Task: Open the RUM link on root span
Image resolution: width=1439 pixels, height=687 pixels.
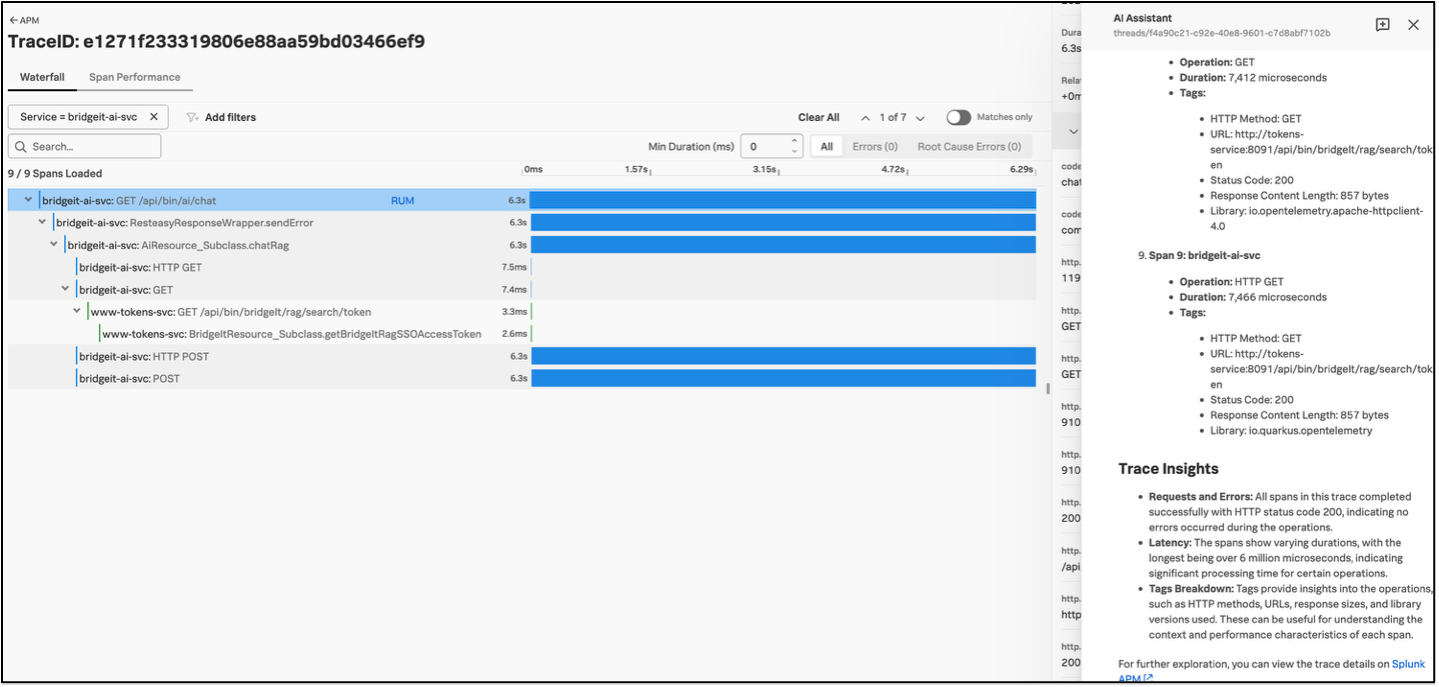Action: coord(402,200)
